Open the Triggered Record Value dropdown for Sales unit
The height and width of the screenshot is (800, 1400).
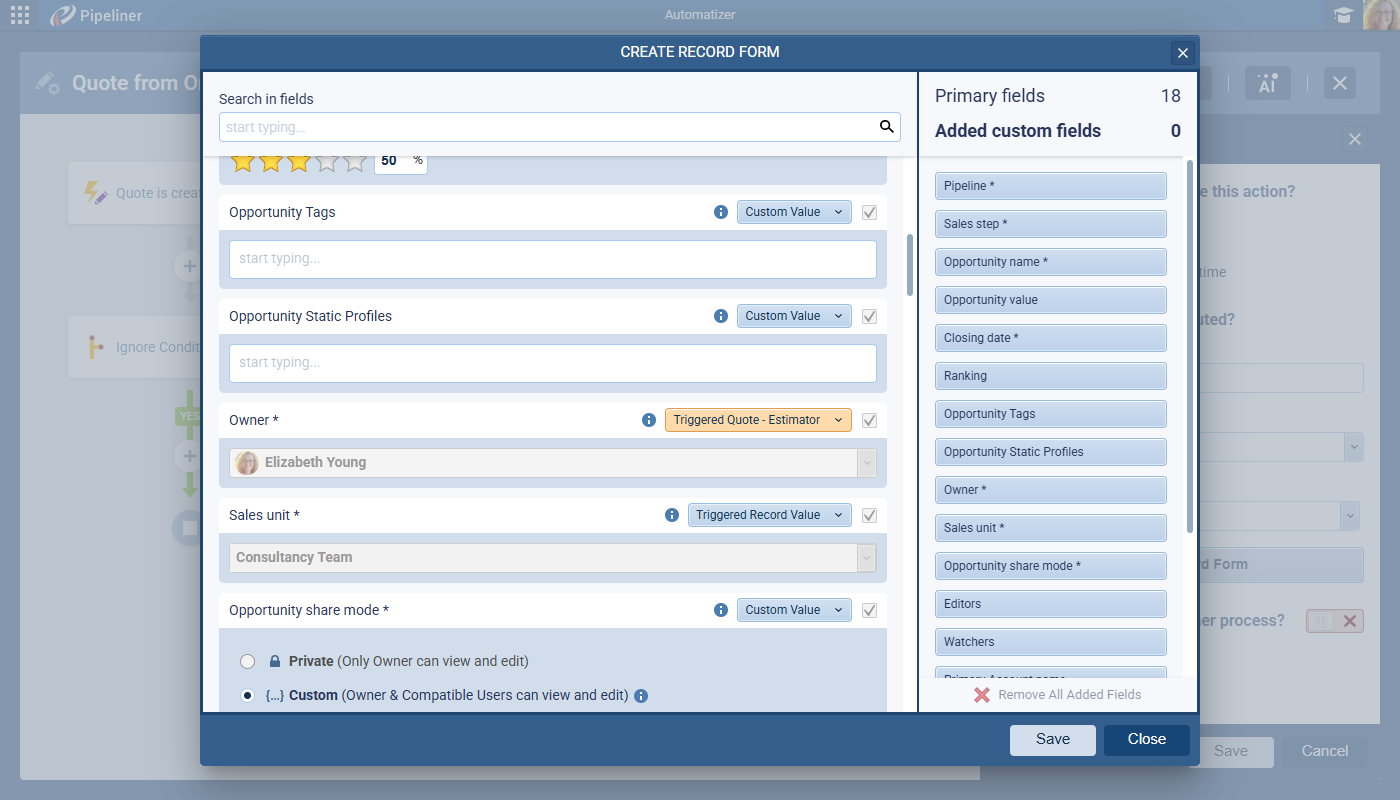click(x=769, y=515)
